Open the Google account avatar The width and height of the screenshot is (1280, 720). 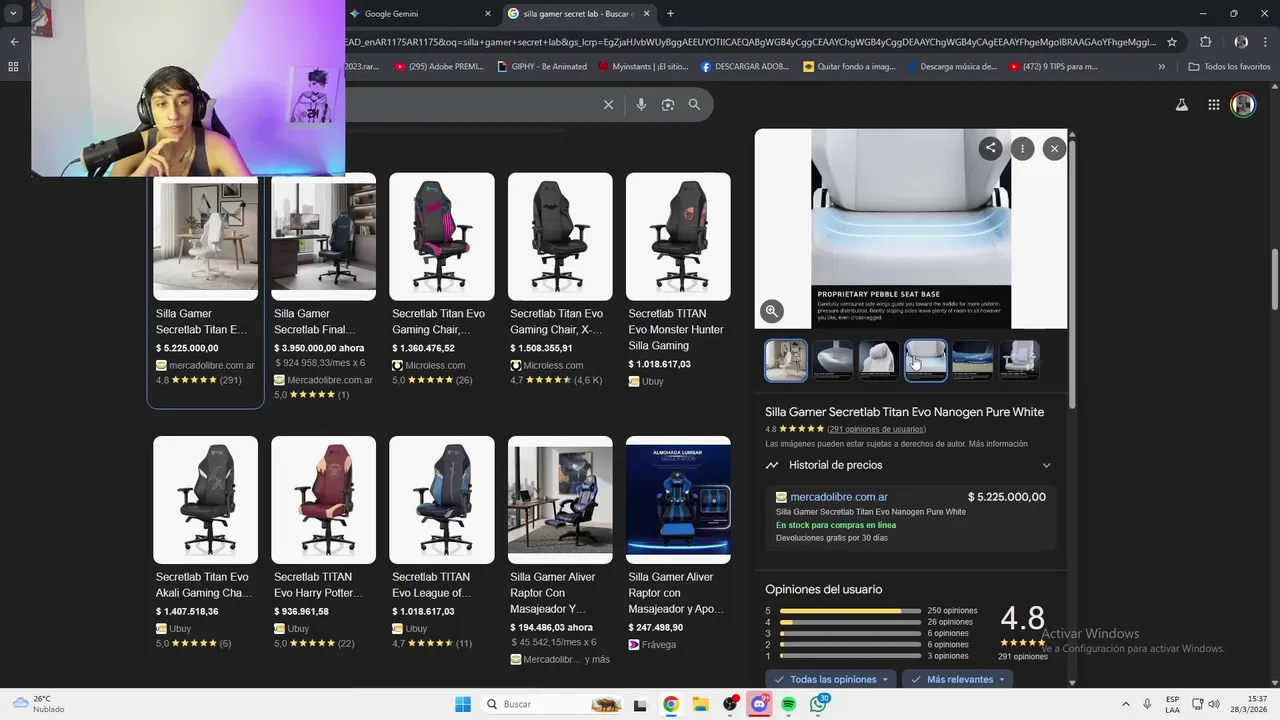[x=1243, y=105]
